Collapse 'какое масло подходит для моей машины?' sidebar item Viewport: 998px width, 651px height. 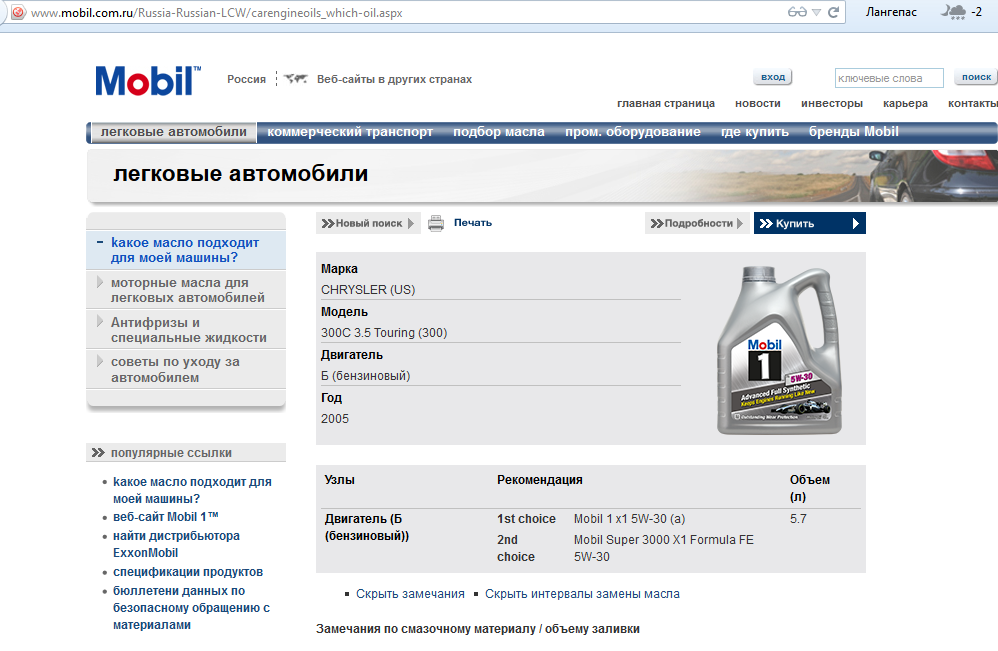(x=186, y=250)
